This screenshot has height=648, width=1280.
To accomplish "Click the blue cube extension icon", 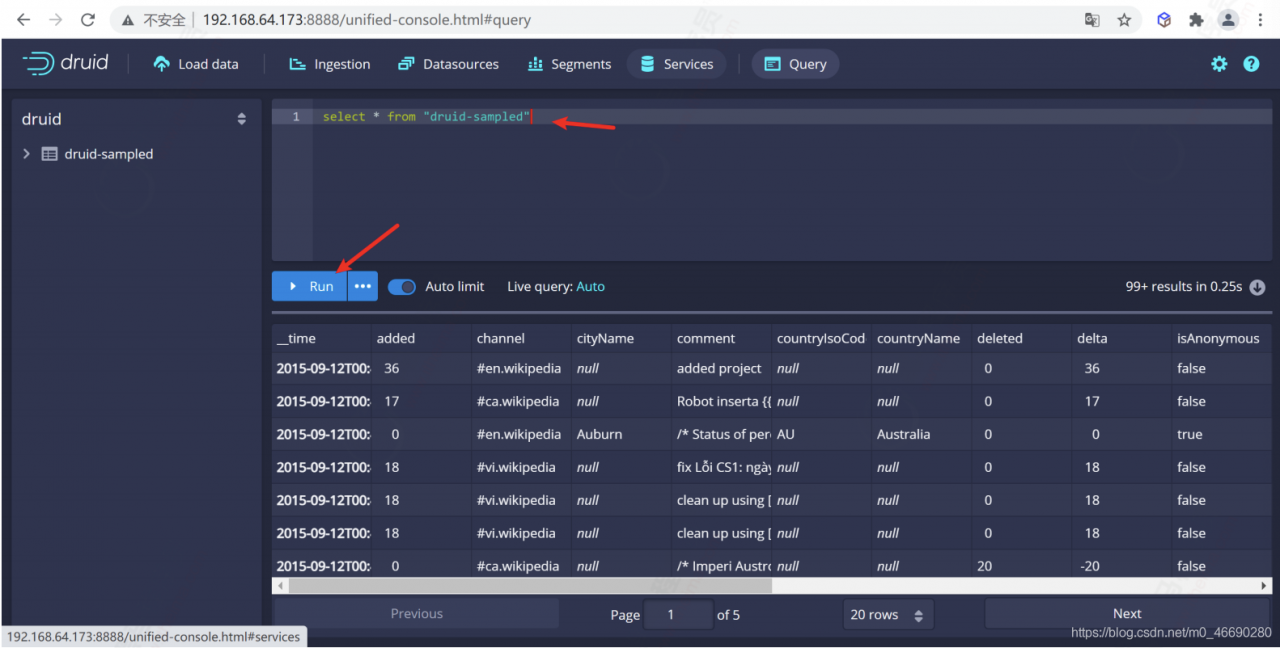I will coord(1164,20).
